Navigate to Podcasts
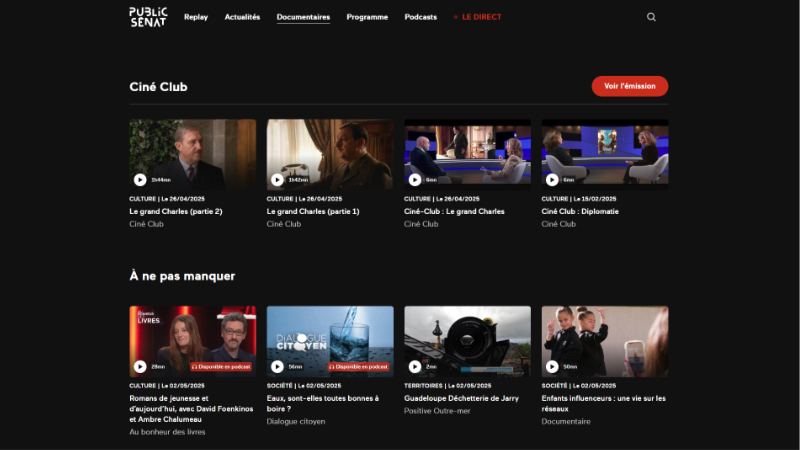The width and height of the screenshot is (800, 450). 420,17
